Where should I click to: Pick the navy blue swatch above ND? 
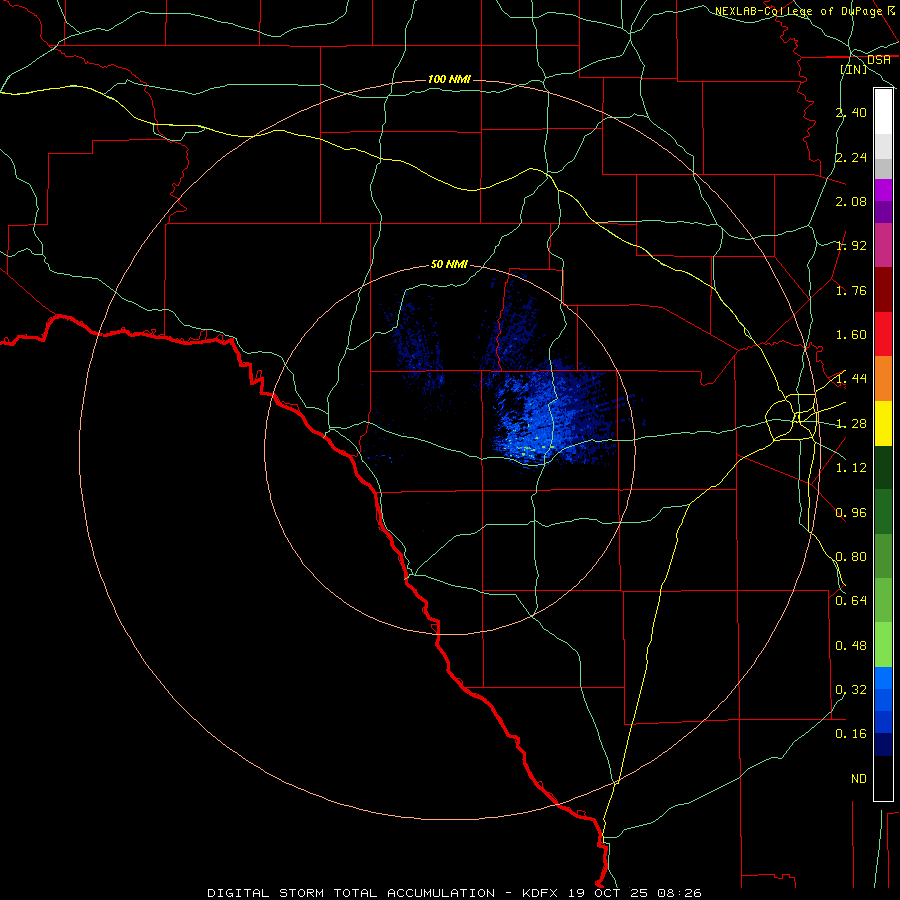pyautogui.click(x=883, y=745)
